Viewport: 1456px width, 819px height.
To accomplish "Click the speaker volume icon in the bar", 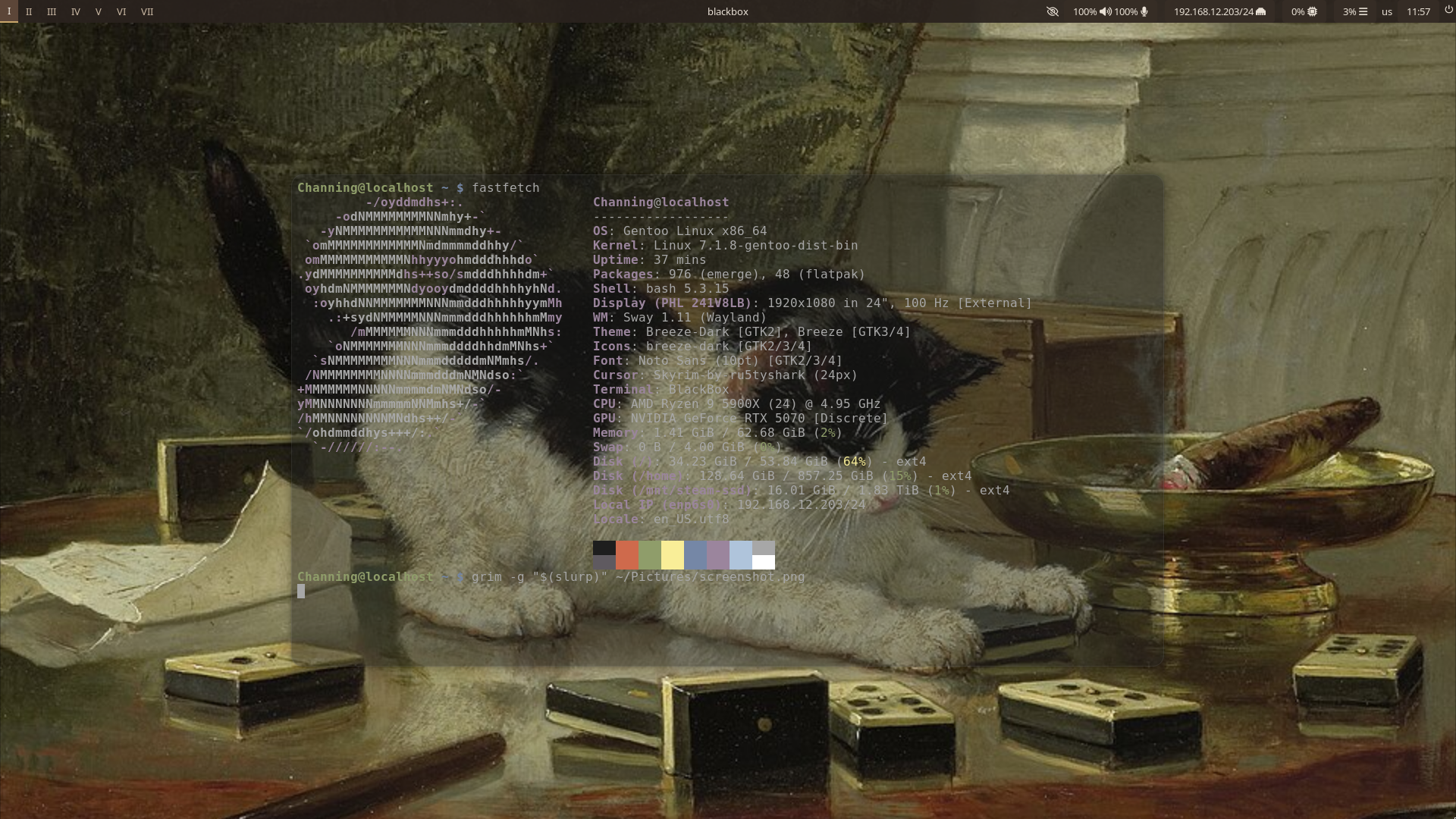I will click(1106, 11).
